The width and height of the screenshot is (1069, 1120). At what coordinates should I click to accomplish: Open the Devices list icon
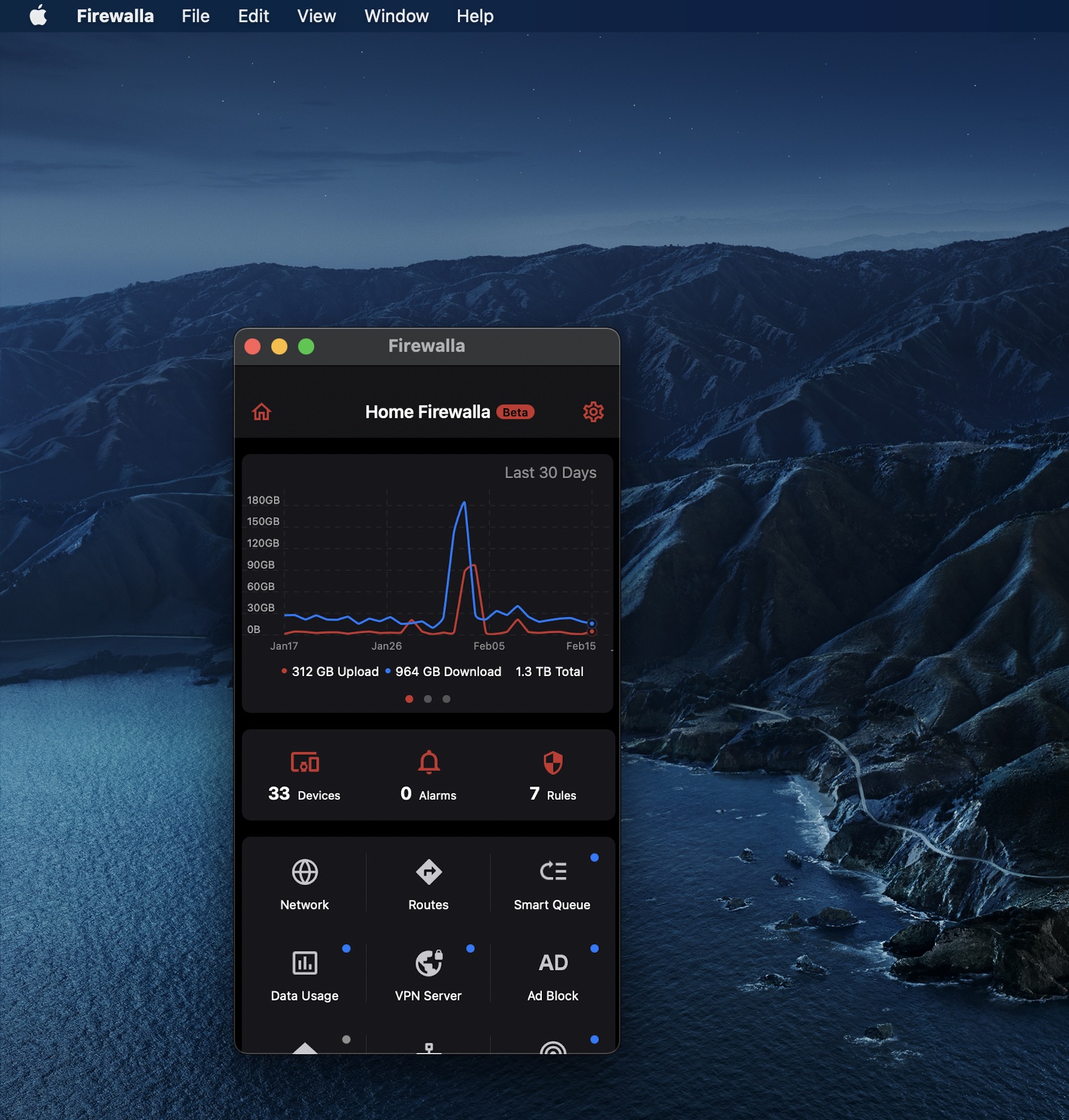[x=304, y=763]
